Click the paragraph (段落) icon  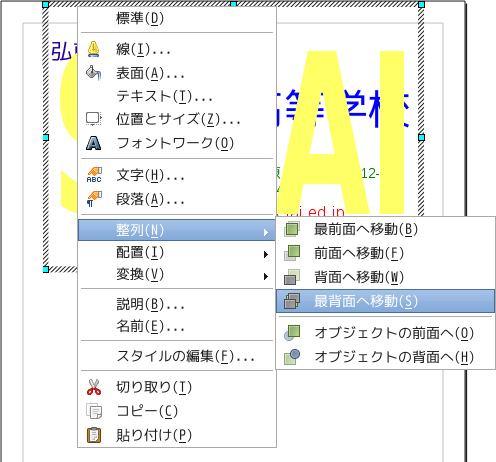pyautogui.click(x=94, y=199)
